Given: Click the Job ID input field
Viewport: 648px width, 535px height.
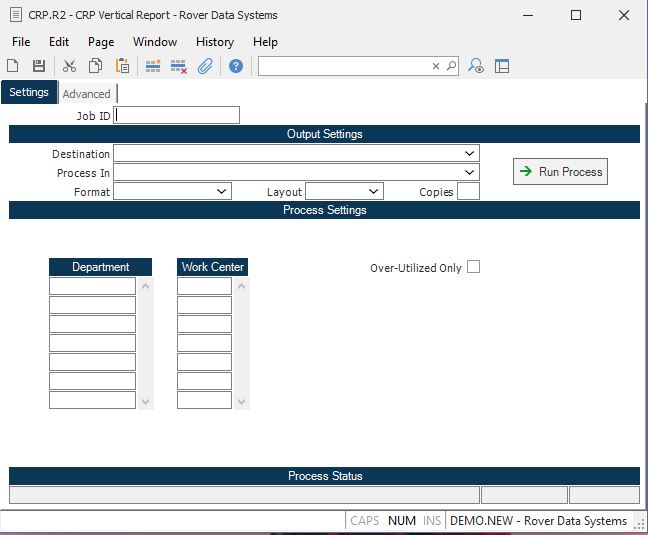Looking at the screenshot, I should click(178, 116).
